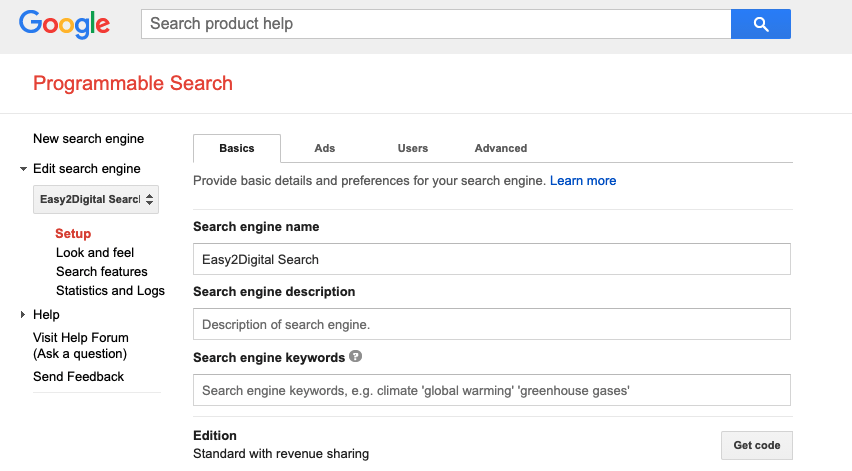Open the Easy2Digital Search engine dropdown

96,199
